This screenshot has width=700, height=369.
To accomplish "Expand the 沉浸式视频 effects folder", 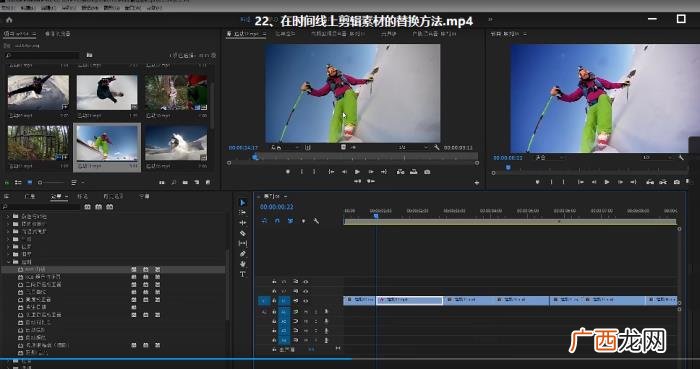I will point(8,232).
